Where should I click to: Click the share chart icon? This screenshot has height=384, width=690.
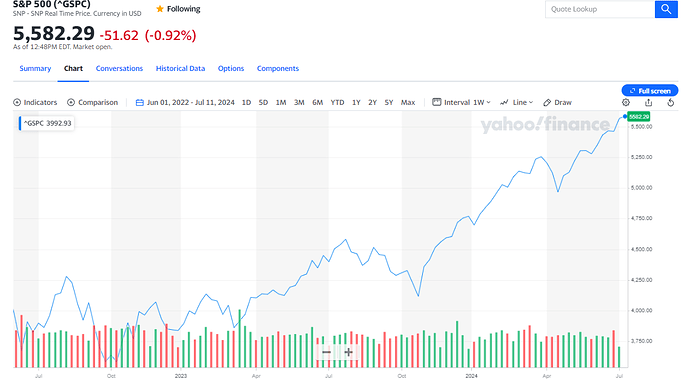pos(648,102)
